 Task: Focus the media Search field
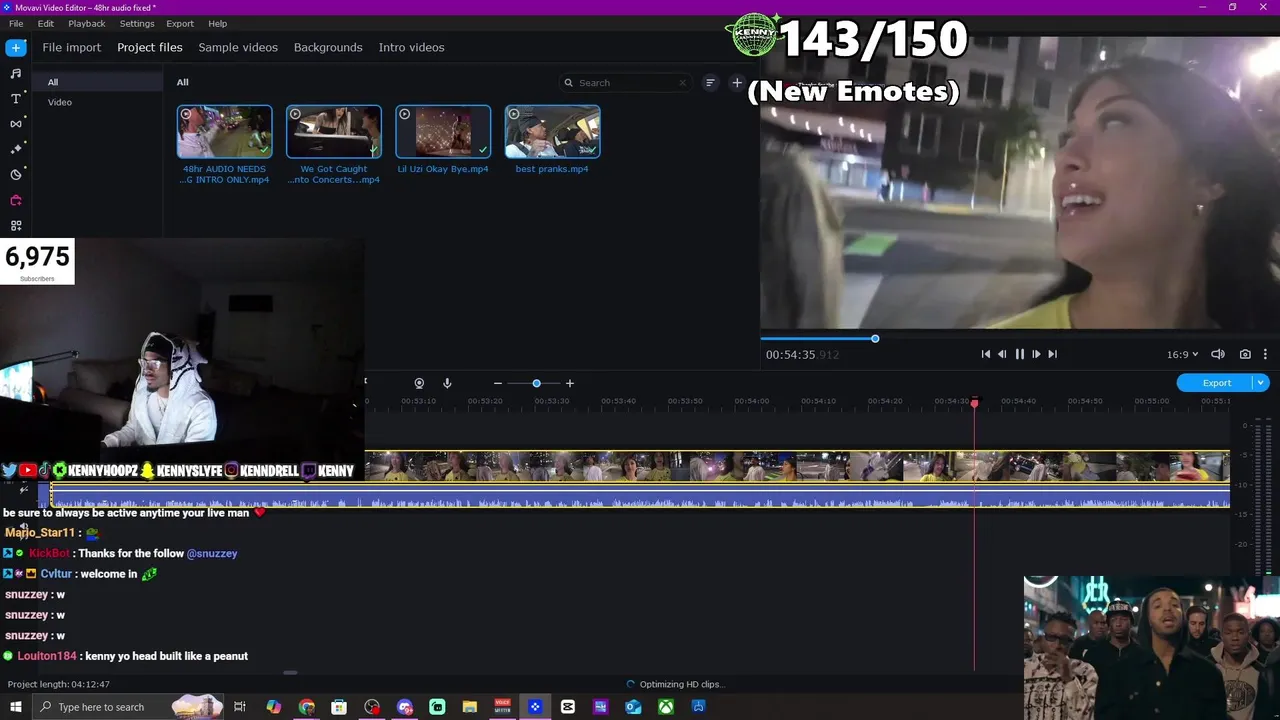point(625,83)
